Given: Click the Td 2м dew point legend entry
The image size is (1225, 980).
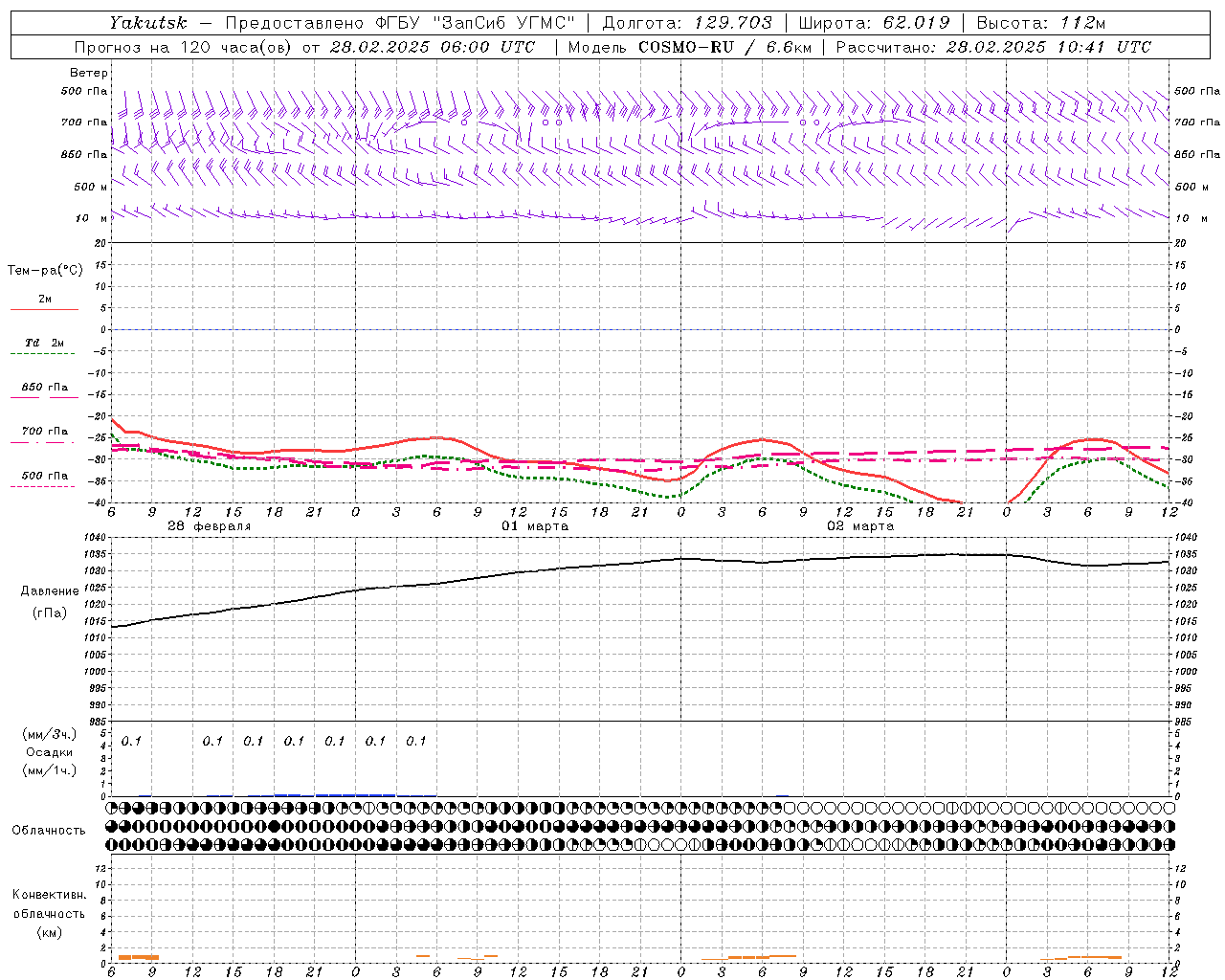Looking at the screenshot, I should click(x=44, y=346).
